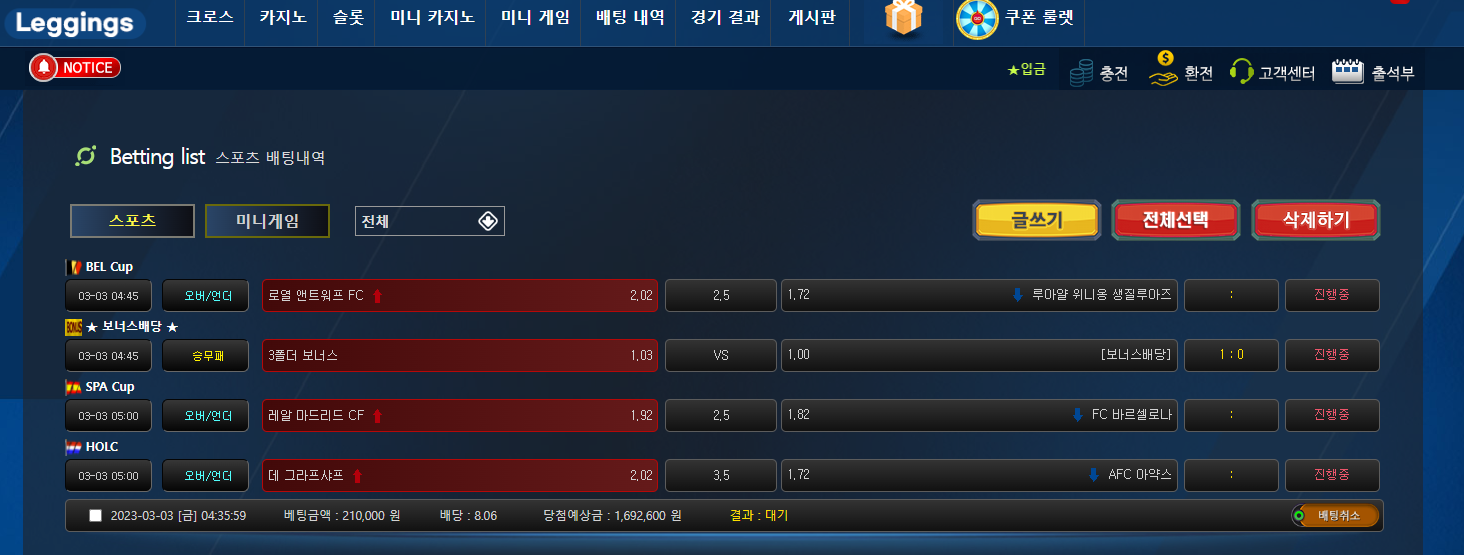The width and height of the screenshot is (1464, 555).
Task: Open 출석부 attendance calendar icon
Action: 1348,71
